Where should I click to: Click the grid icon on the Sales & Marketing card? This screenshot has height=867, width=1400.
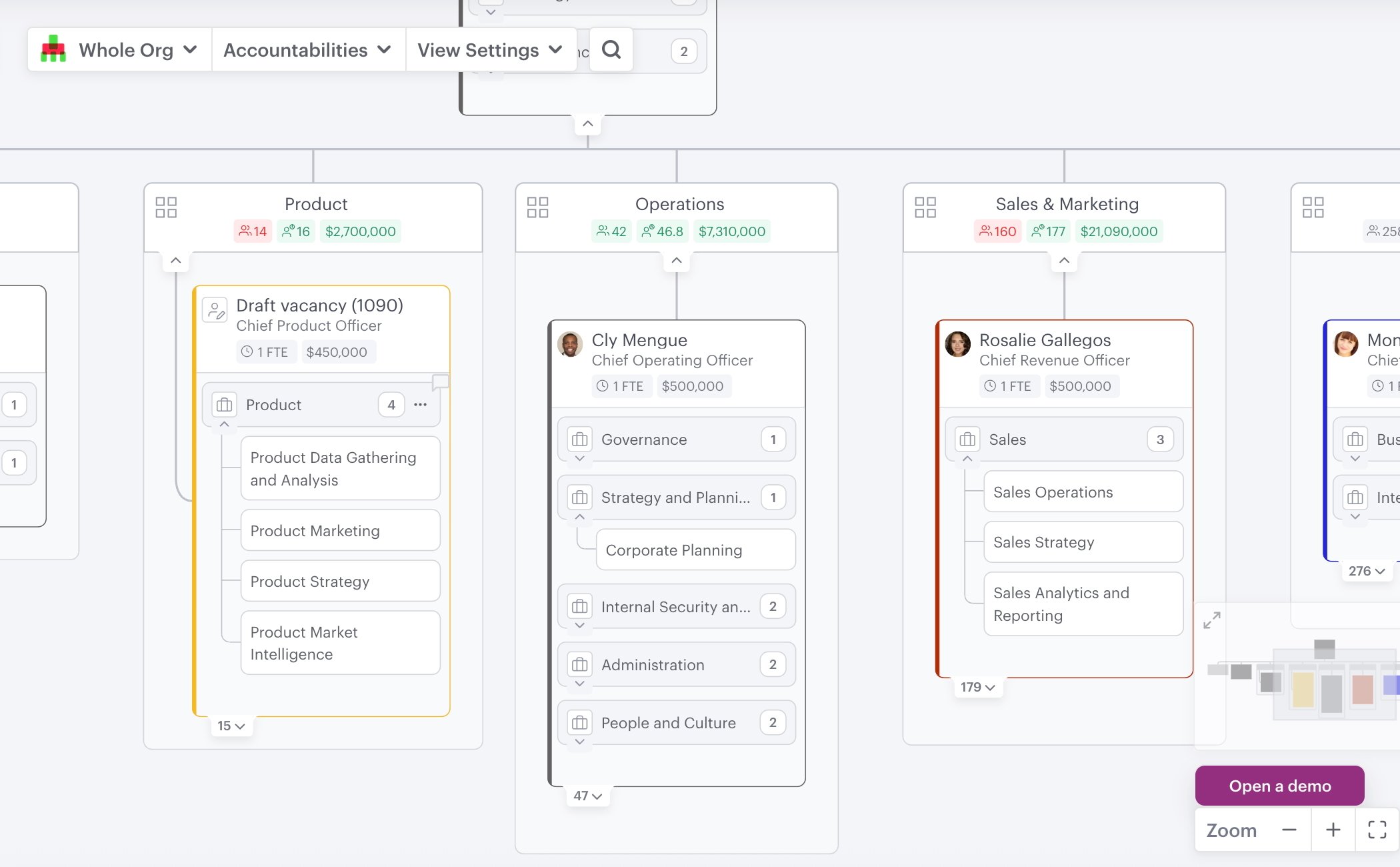click(x=926, y=208)
